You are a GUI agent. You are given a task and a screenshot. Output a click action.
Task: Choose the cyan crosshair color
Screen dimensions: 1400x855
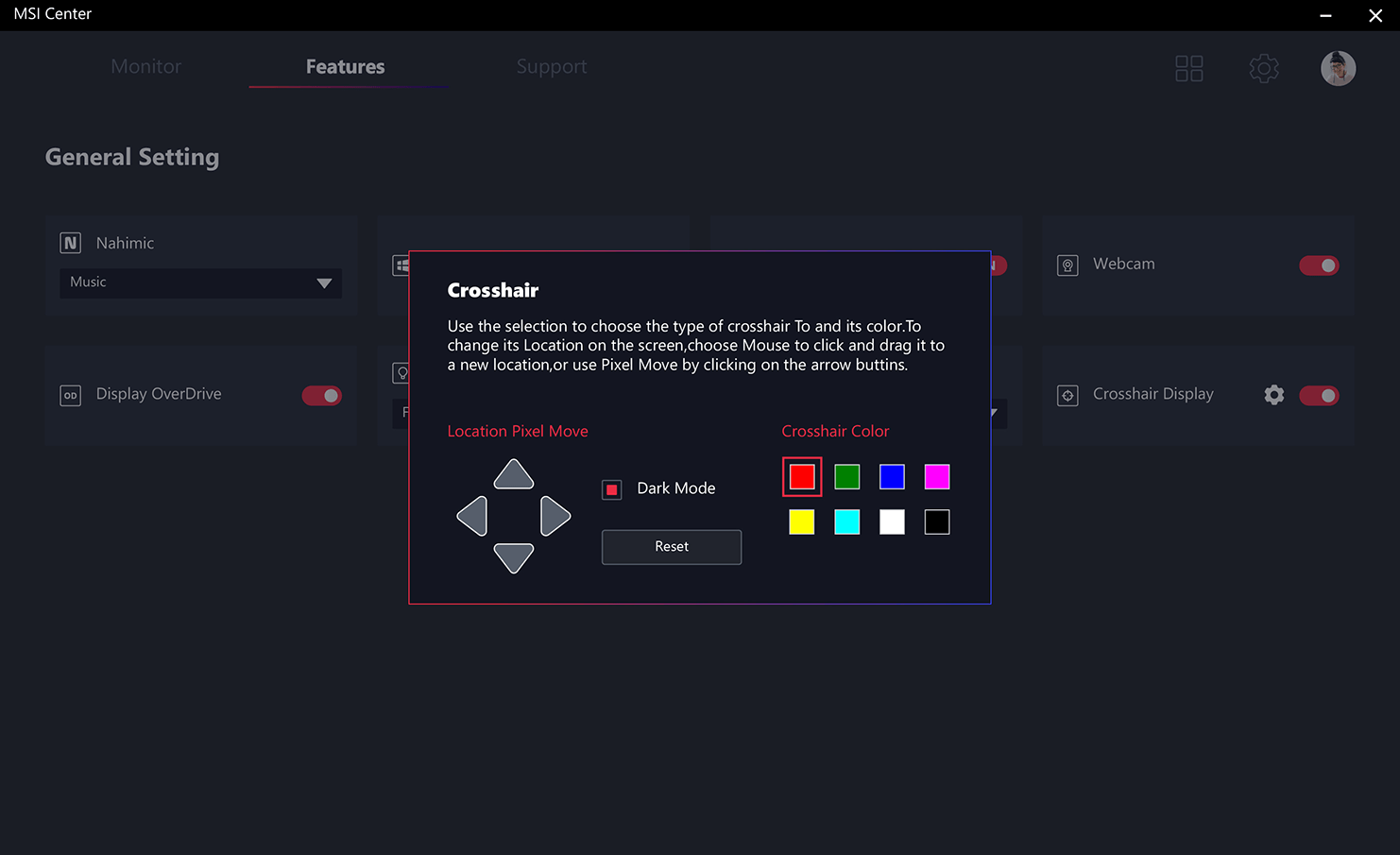[x=847, y=522]
